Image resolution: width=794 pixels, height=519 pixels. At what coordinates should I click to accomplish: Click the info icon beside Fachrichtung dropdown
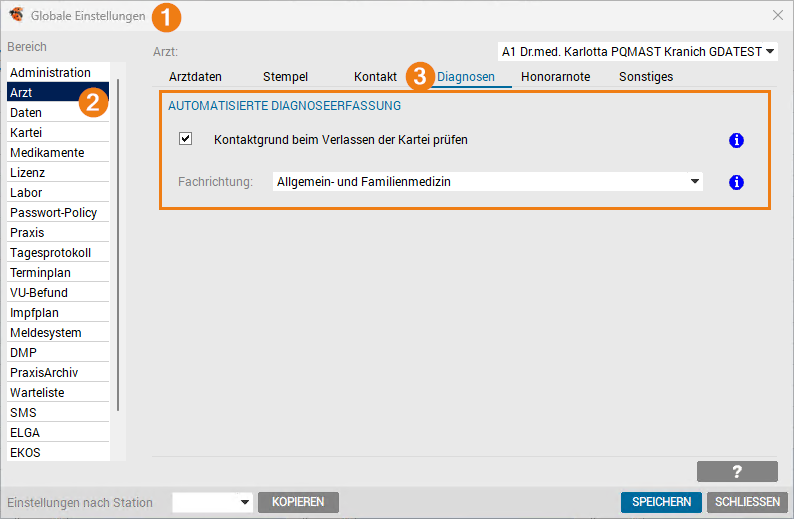tap(736, 182)
